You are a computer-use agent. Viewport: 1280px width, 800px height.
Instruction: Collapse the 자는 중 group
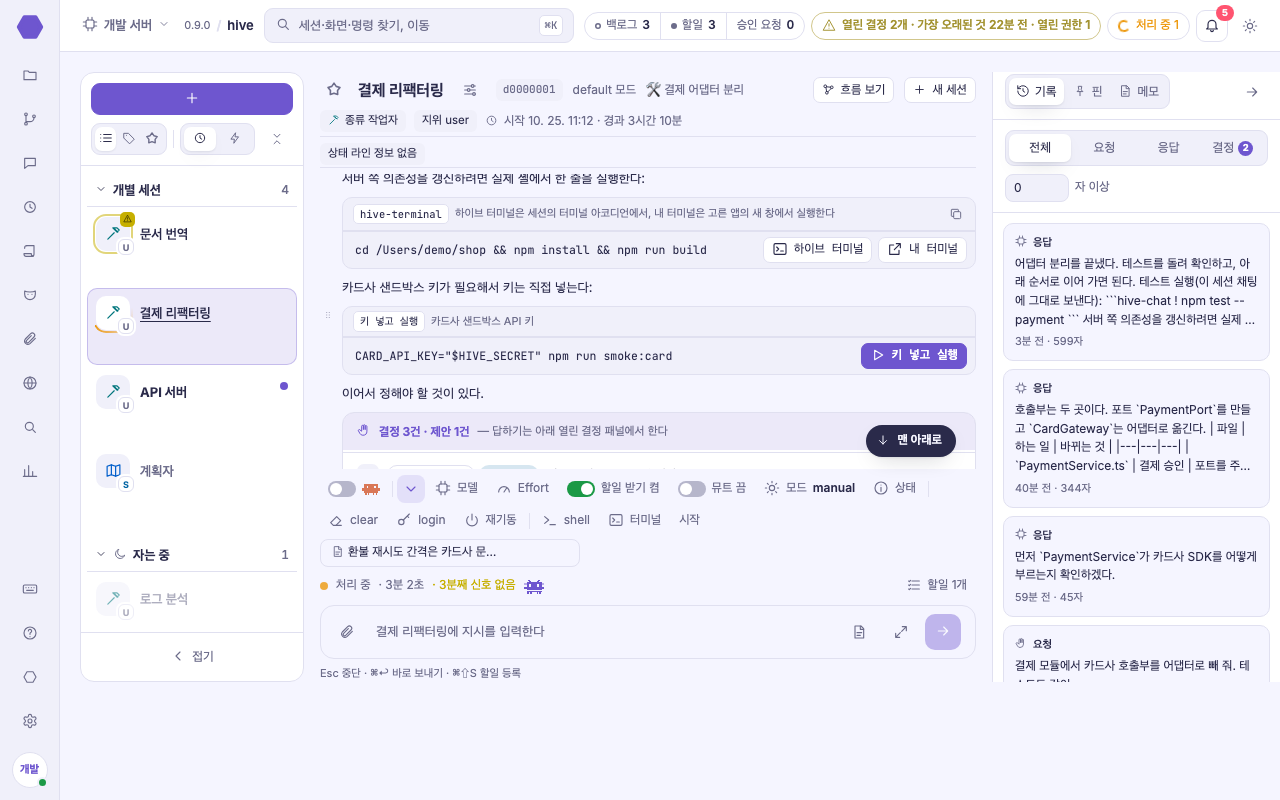point(101,554)
